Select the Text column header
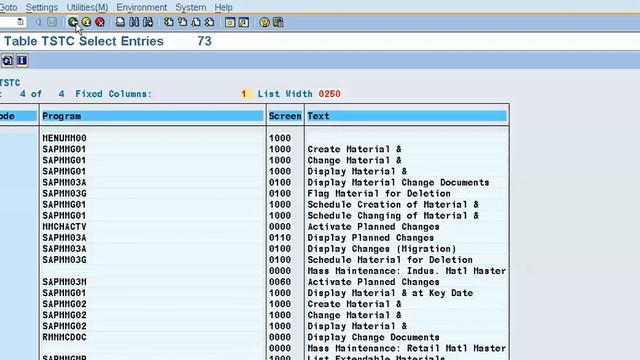Image resolution: width=640 pixels, height=360 pixels. 407,116
